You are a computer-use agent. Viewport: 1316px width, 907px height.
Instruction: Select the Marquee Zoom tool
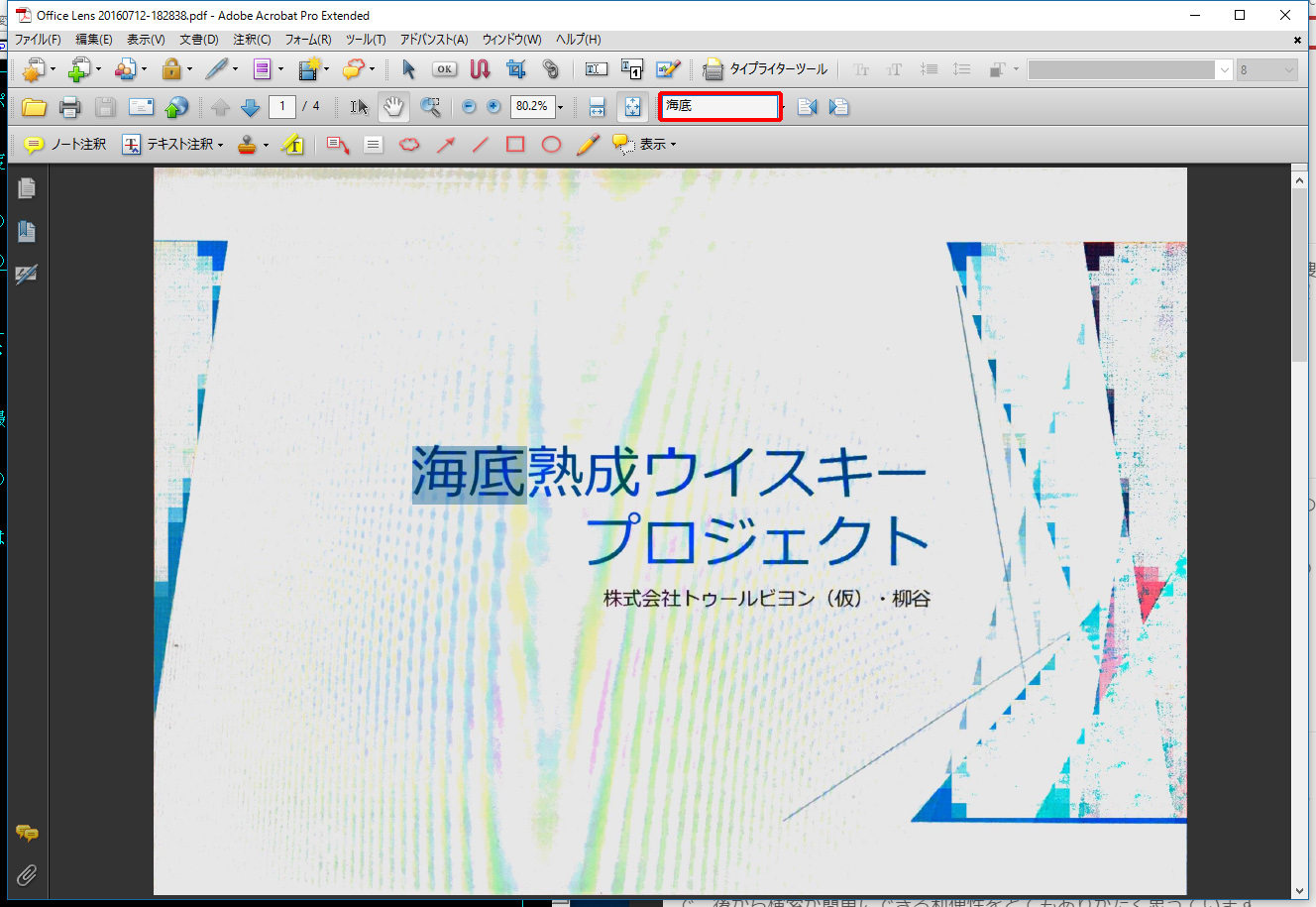point(430,107)
